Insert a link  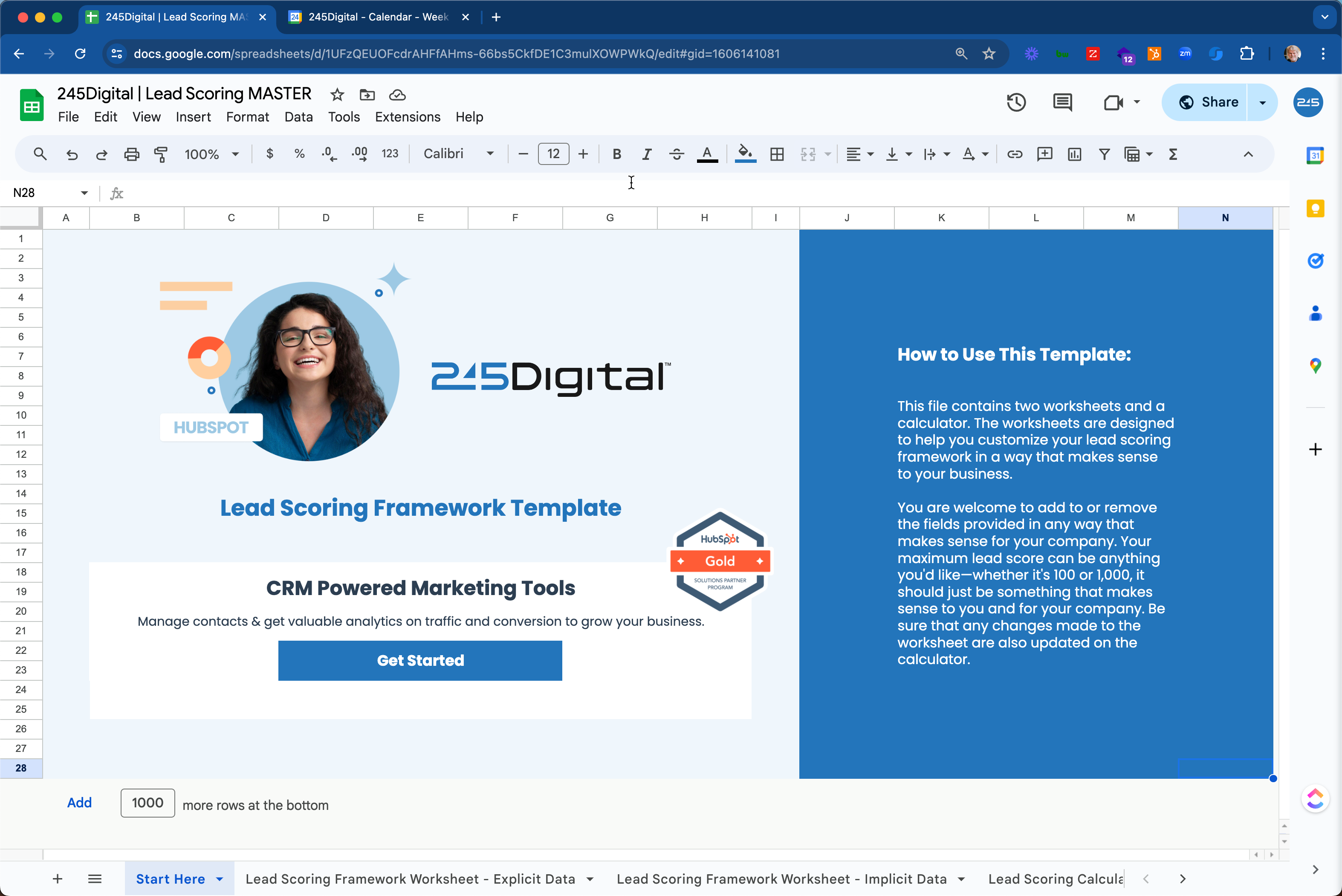(1015, 154)
